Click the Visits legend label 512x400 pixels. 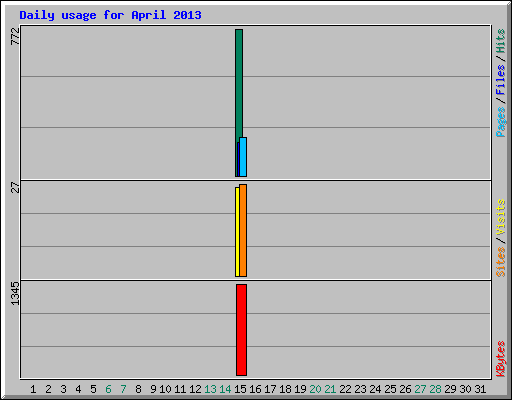pos(501,217)
